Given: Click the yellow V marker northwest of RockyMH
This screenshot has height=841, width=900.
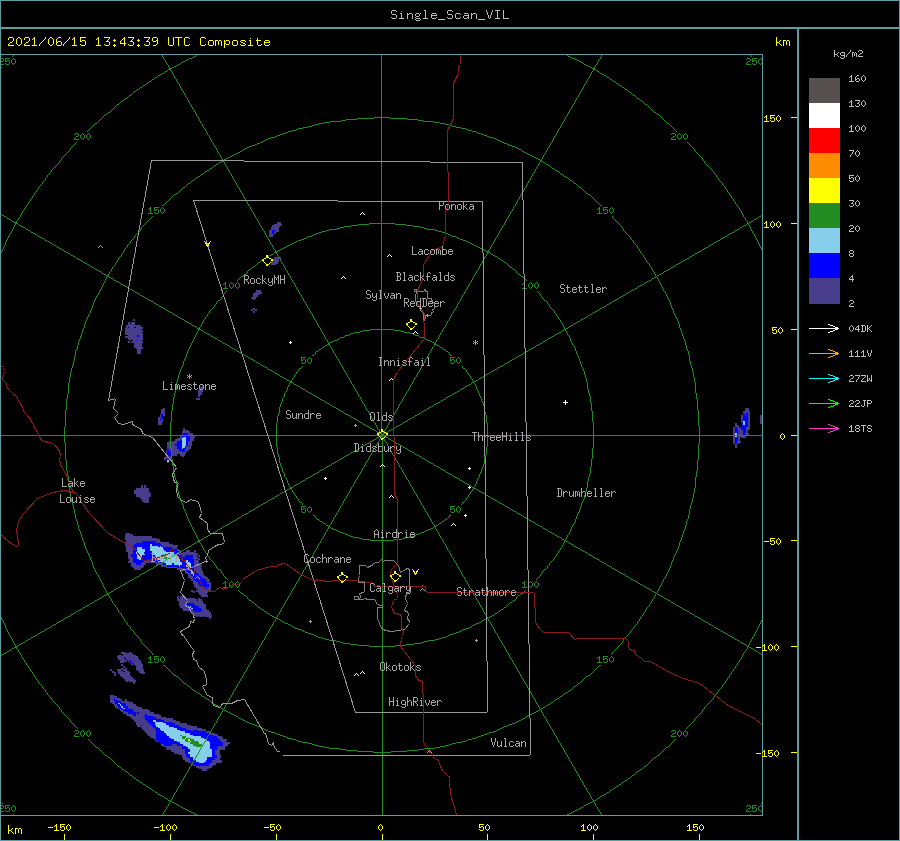Looking at the screenshot, I should pyautogui.click(x=208, y=244).
